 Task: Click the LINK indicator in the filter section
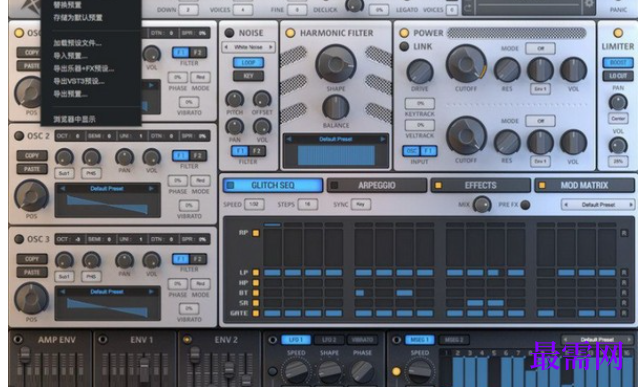(x=404, y=46)
